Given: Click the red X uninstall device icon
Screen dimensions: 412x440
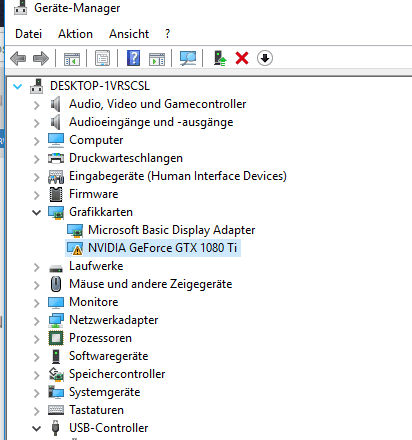Looking at the screenshot, I should pyautogui.click(x=242, y=58).
